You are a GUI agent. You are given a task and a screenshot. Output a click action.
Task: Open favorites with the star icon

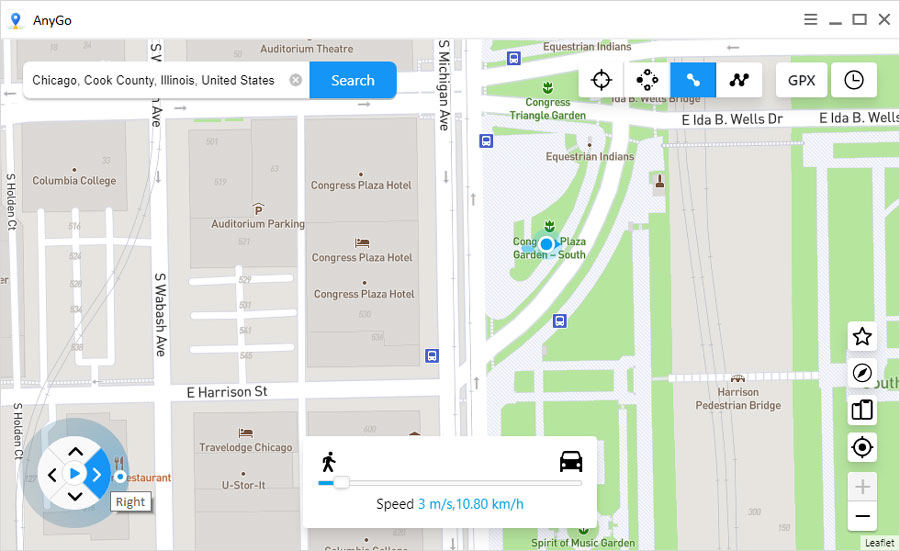[862, 337]
